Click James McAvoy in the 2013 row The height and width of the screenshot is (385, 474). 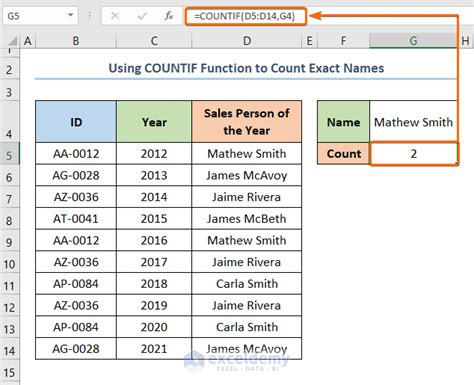tap(247, 175)
